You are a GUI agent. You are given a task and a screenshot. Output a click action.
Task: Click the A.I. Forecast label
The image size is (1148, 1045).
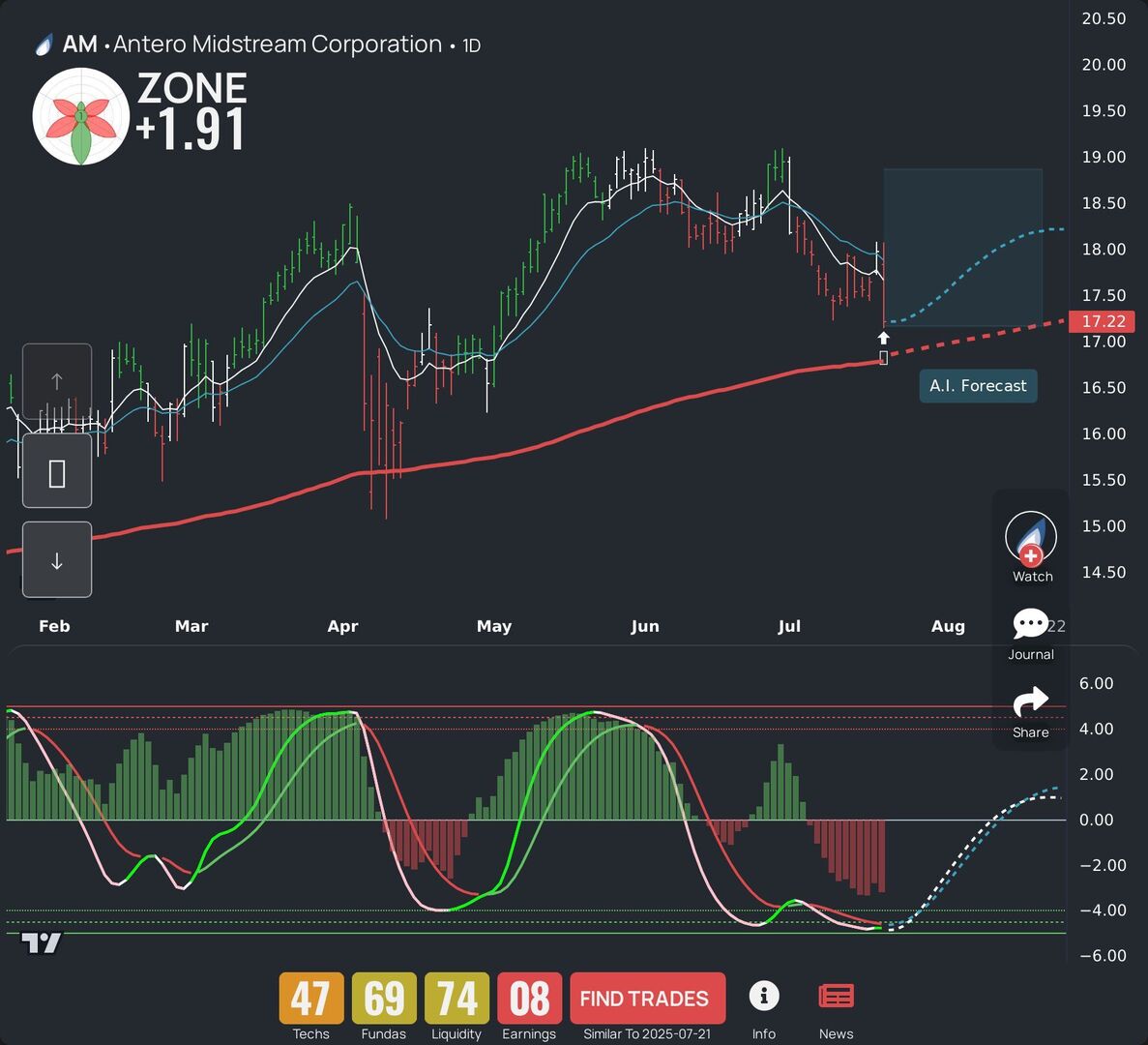(978, 386)
